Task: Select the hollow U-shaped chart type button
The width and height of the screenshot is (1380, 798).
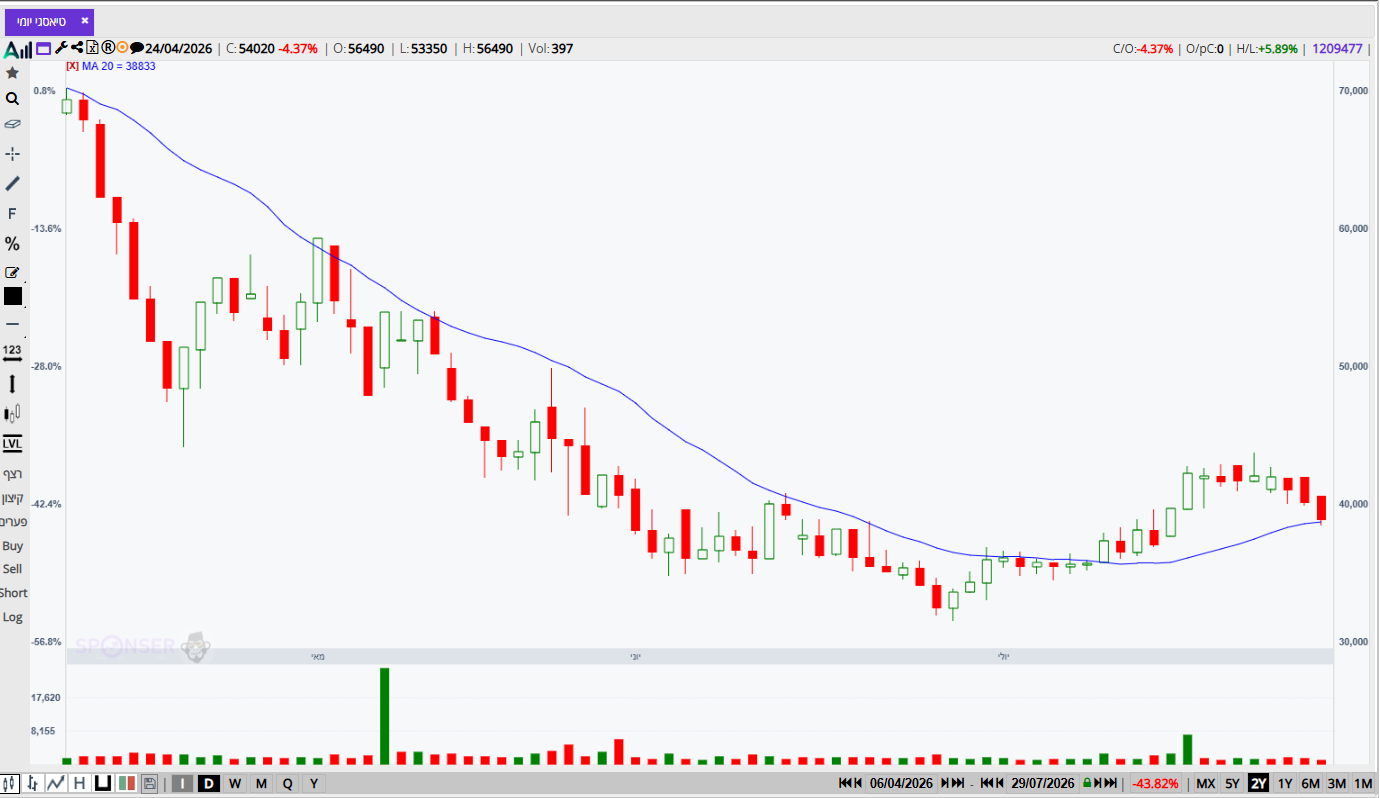Action: 102,784
